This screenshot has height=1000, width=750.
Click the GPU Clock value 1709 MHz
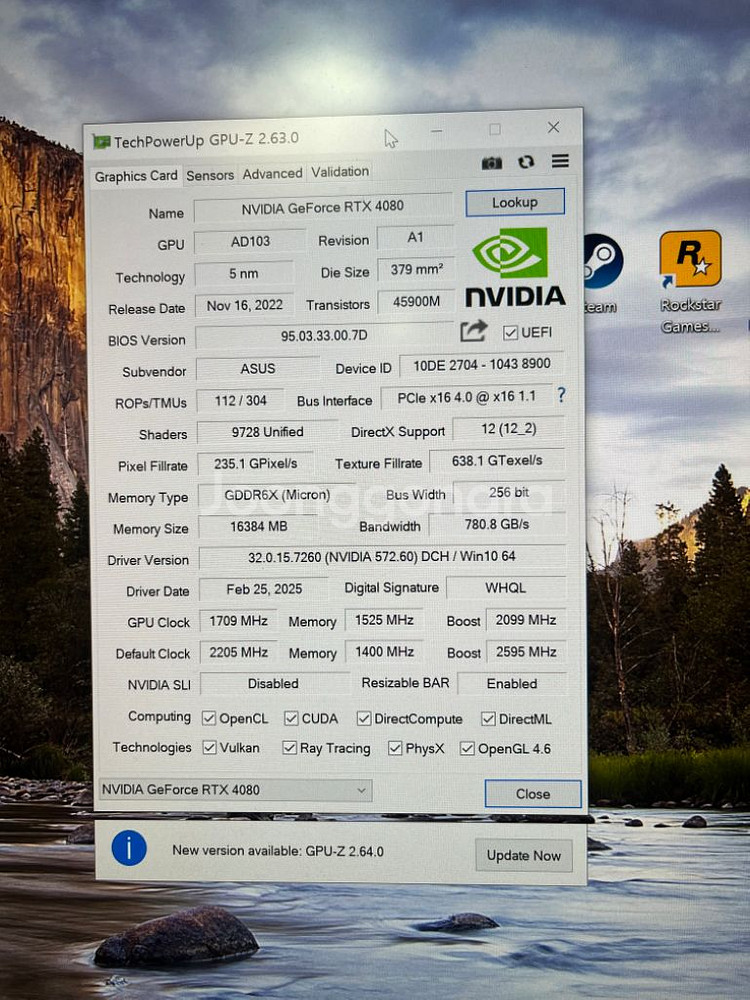click(239, 621)
